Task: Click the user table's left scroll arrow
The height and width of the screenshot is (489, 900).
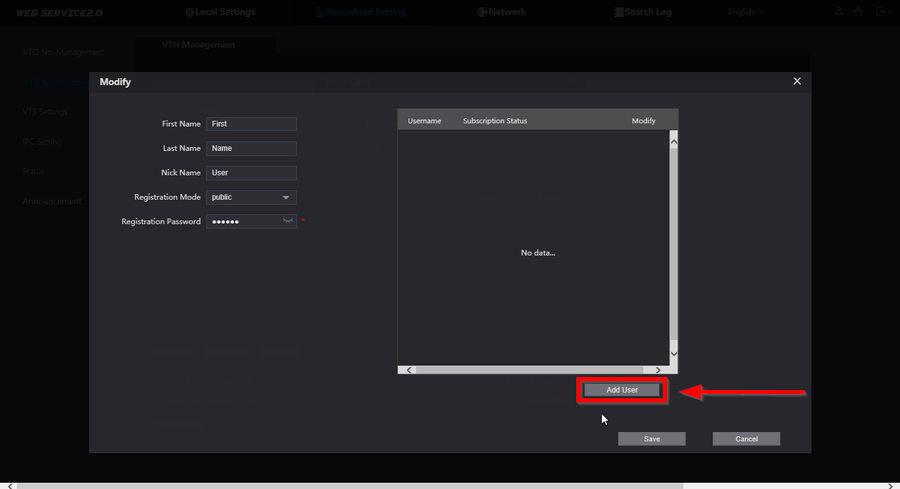Action: (409, 370)
